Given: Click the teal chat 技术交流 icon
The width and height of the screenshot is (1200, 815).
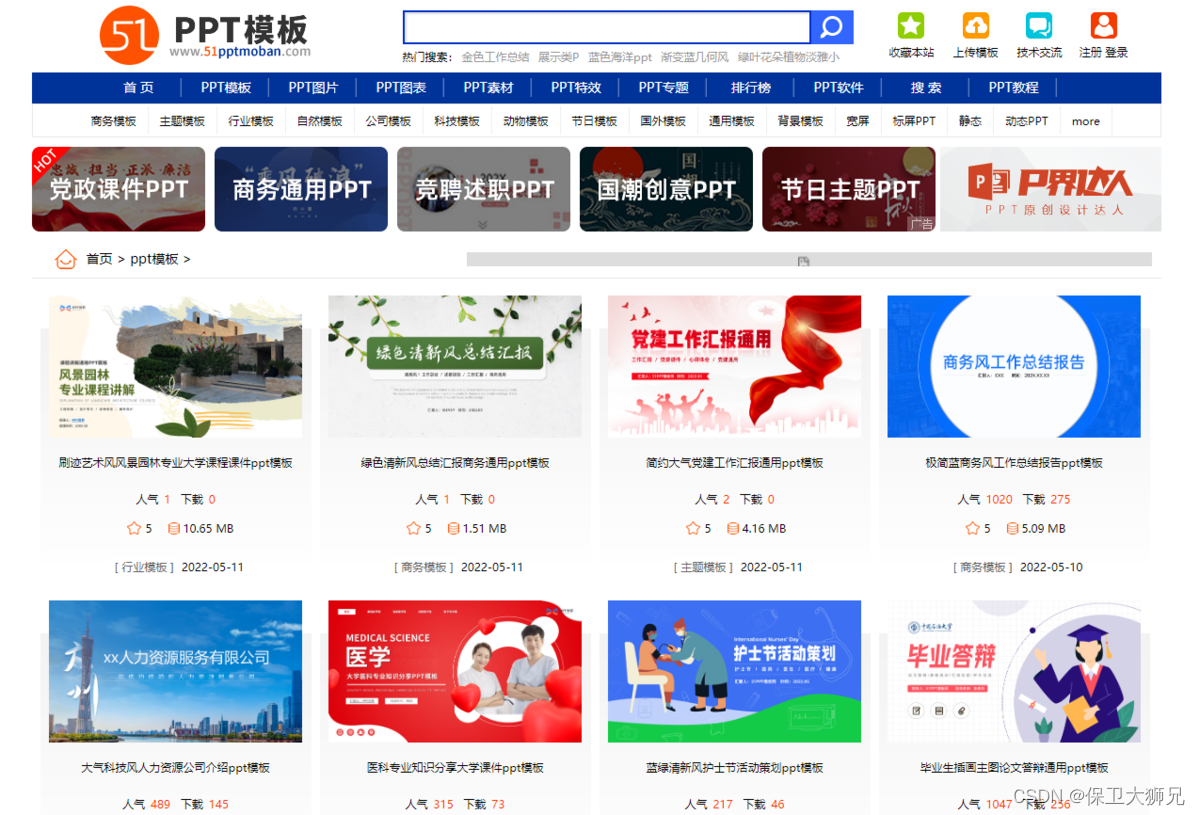Looking at the screenshot, I should pyautogui.click(x=1039, y=26).
